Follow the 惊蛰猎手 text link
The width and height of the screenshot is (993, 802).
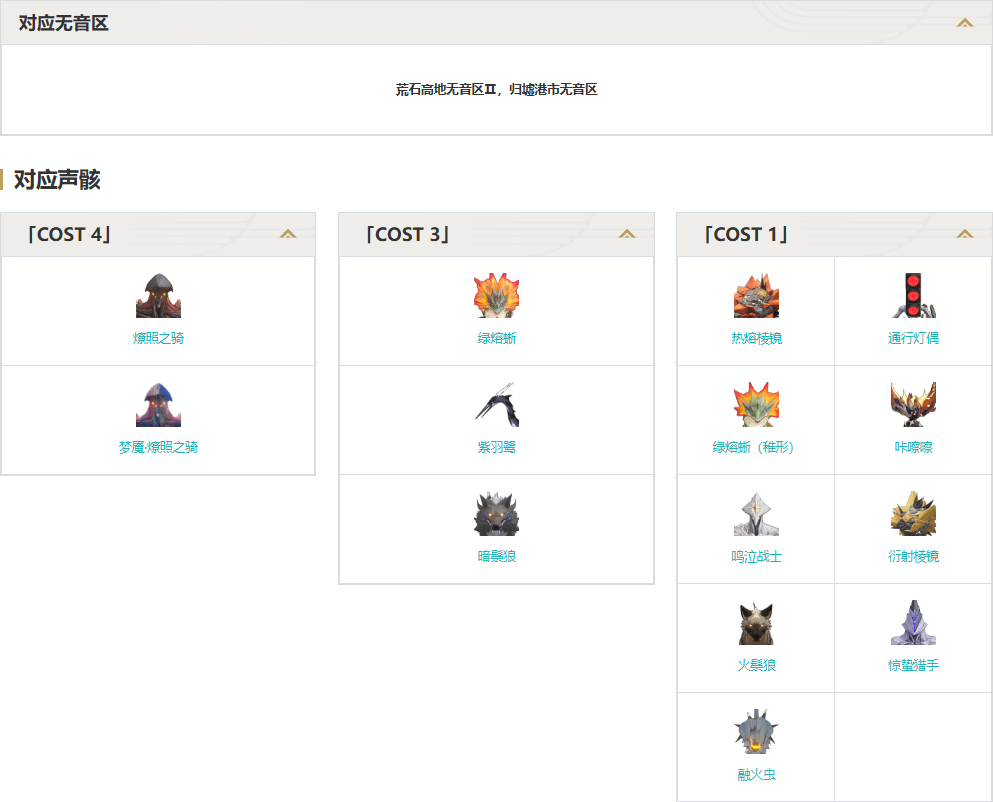[913, 666]
